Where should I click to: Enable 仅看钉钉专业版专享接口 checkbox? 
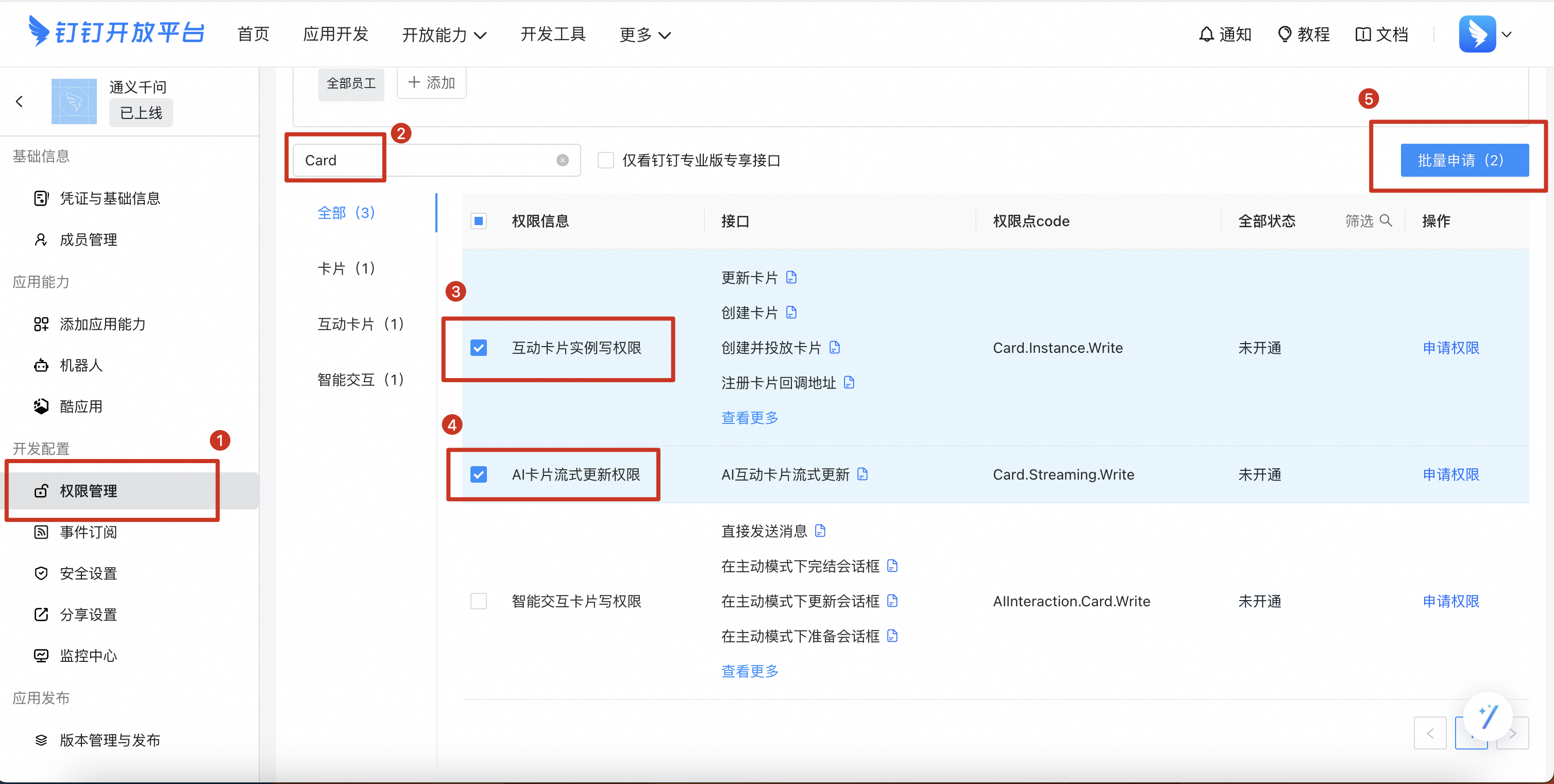pos(605,160)
